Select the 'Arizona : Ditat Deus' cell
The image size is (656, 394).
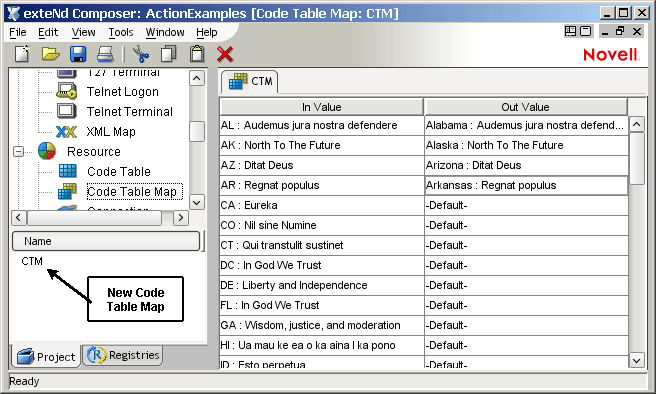pyautogui.click(x=526, y=166)
